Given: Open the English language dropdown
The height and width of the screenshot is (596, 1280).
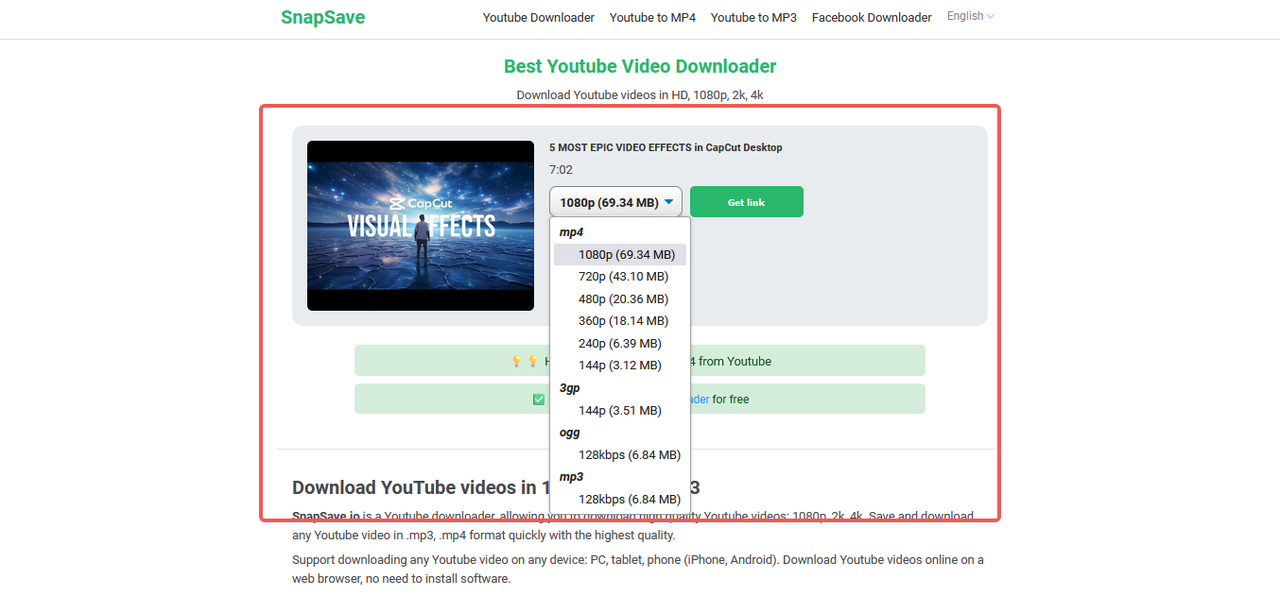Looking at the screenshot, I should pyautogui.click(x=970, y=16).
